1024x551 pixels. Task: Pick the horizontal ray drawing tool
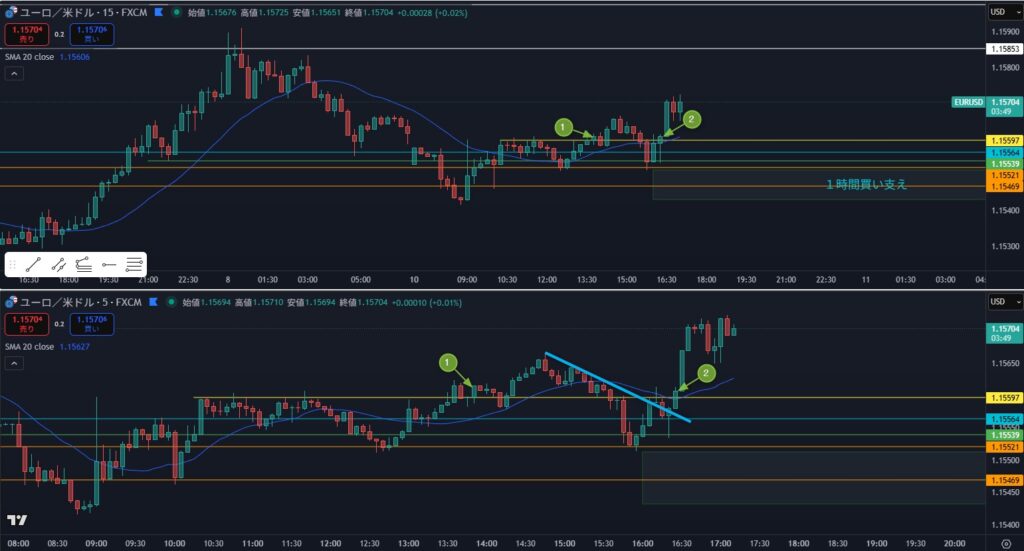(x=110, y=265)
